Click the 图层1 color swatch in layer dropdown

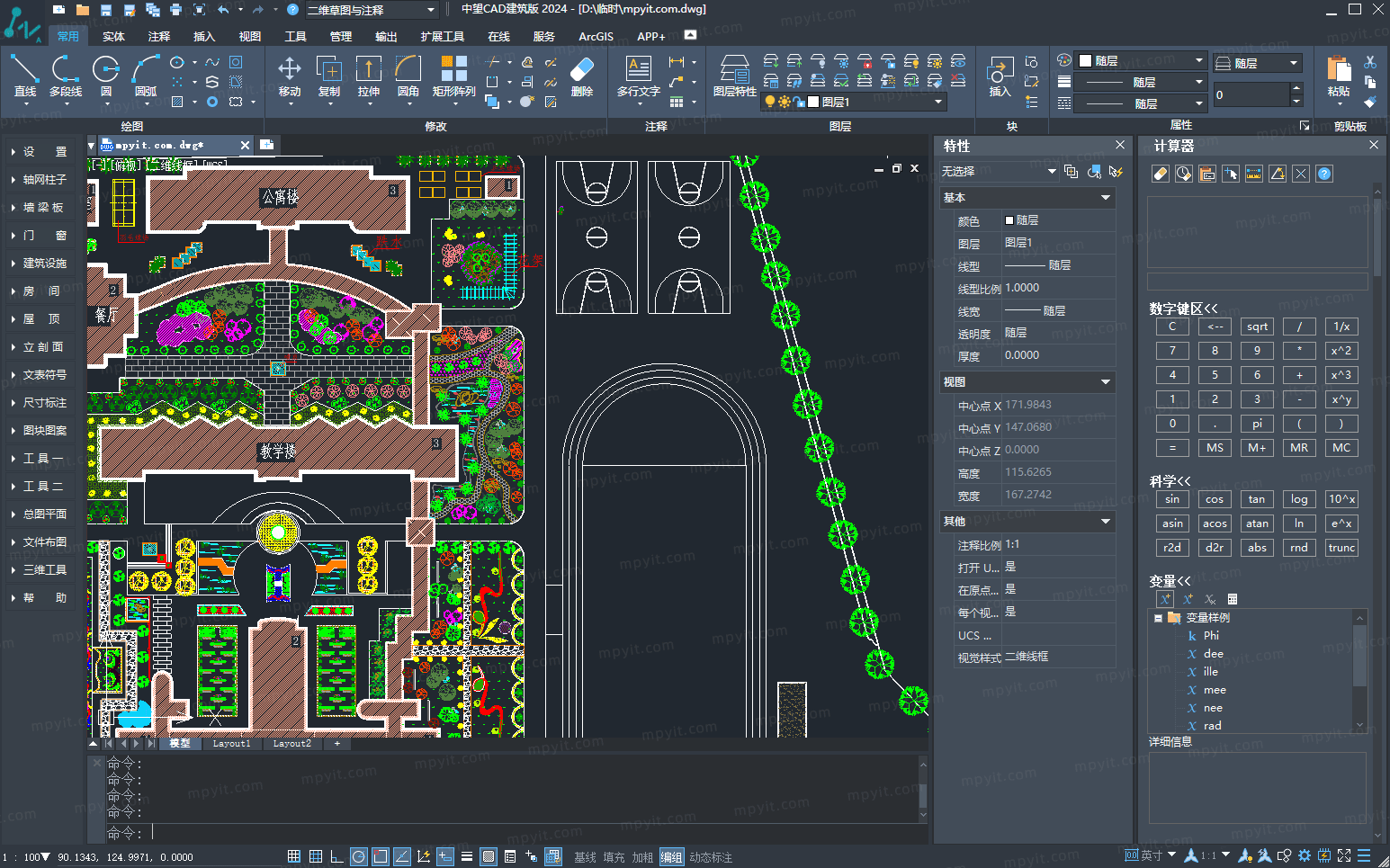[x=813, y=102]
